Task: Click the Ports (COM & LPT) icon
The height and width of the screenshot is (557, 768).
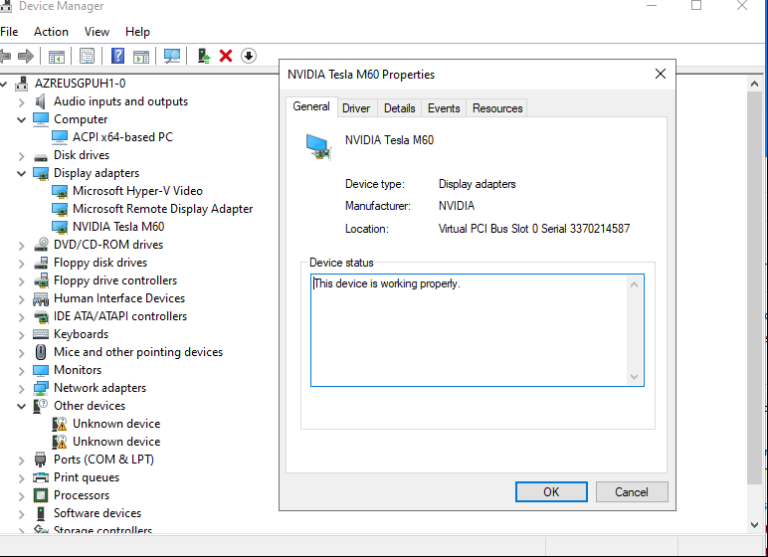Action: pyautogui.click(x=41, y=460)
